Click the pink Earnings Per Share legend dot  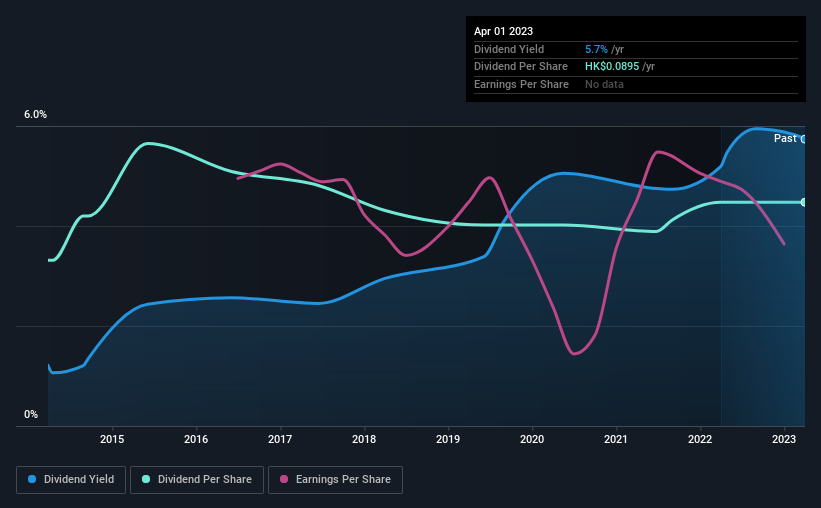[x=284, y=479]
